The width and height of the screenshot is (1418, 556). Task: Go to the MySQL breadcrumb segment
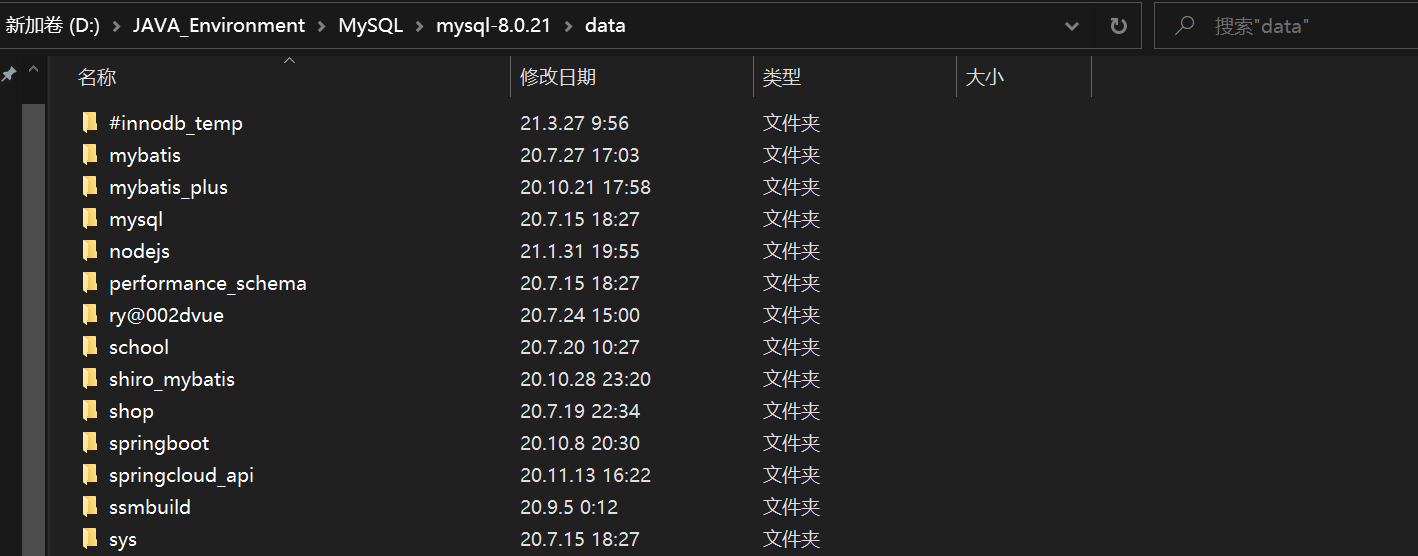tap(370, 26)
